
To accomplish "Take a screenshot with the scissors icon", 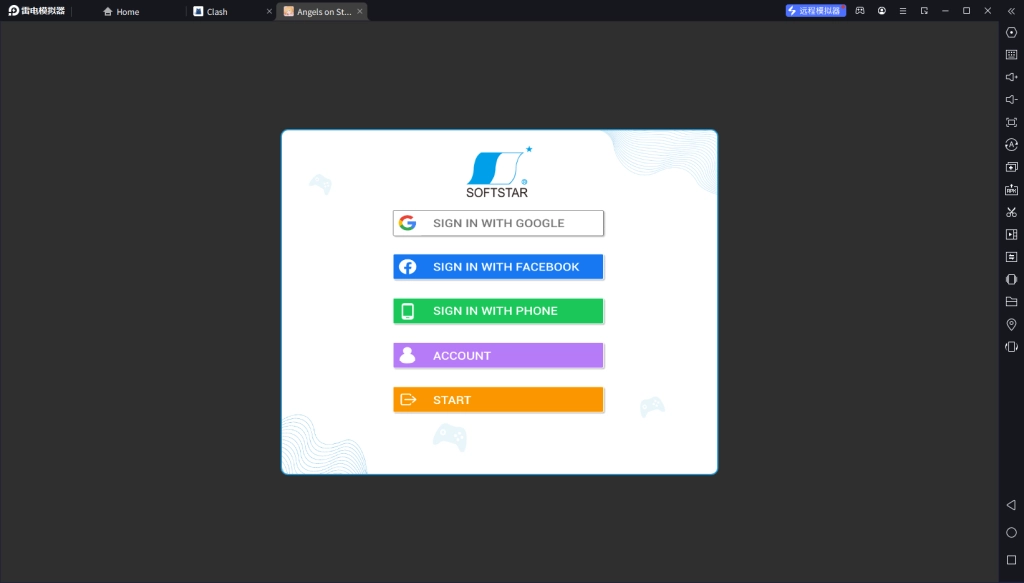I will [x=1012, y=212].
